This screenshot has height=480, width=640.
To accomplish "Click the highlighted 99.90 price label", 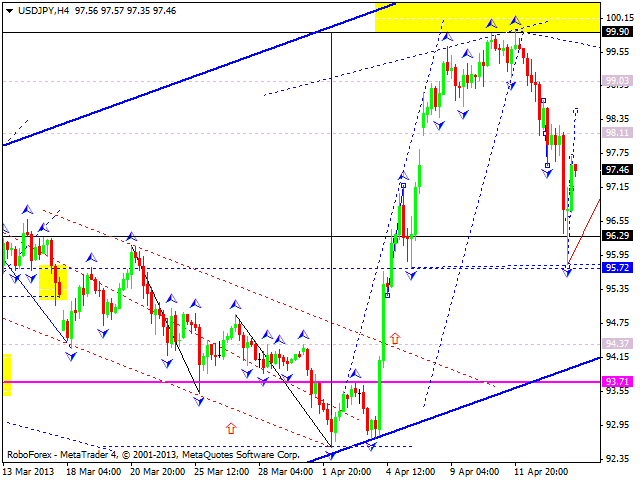I will coord(617,32).
